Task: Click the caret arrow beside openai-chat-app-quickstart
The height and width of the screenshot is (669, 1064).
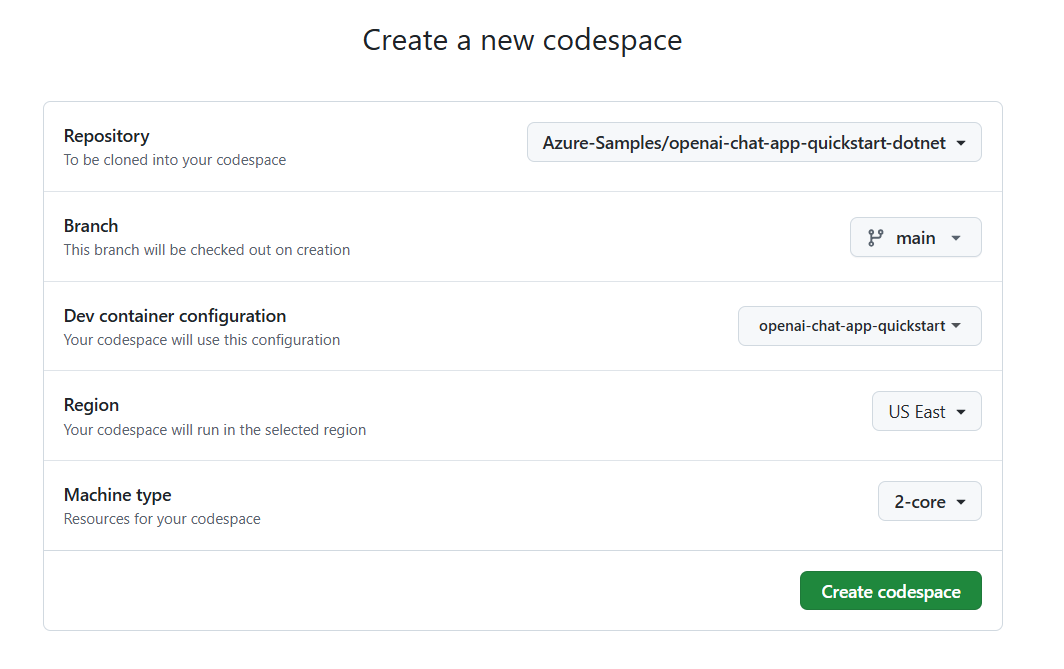Action: 957,326
